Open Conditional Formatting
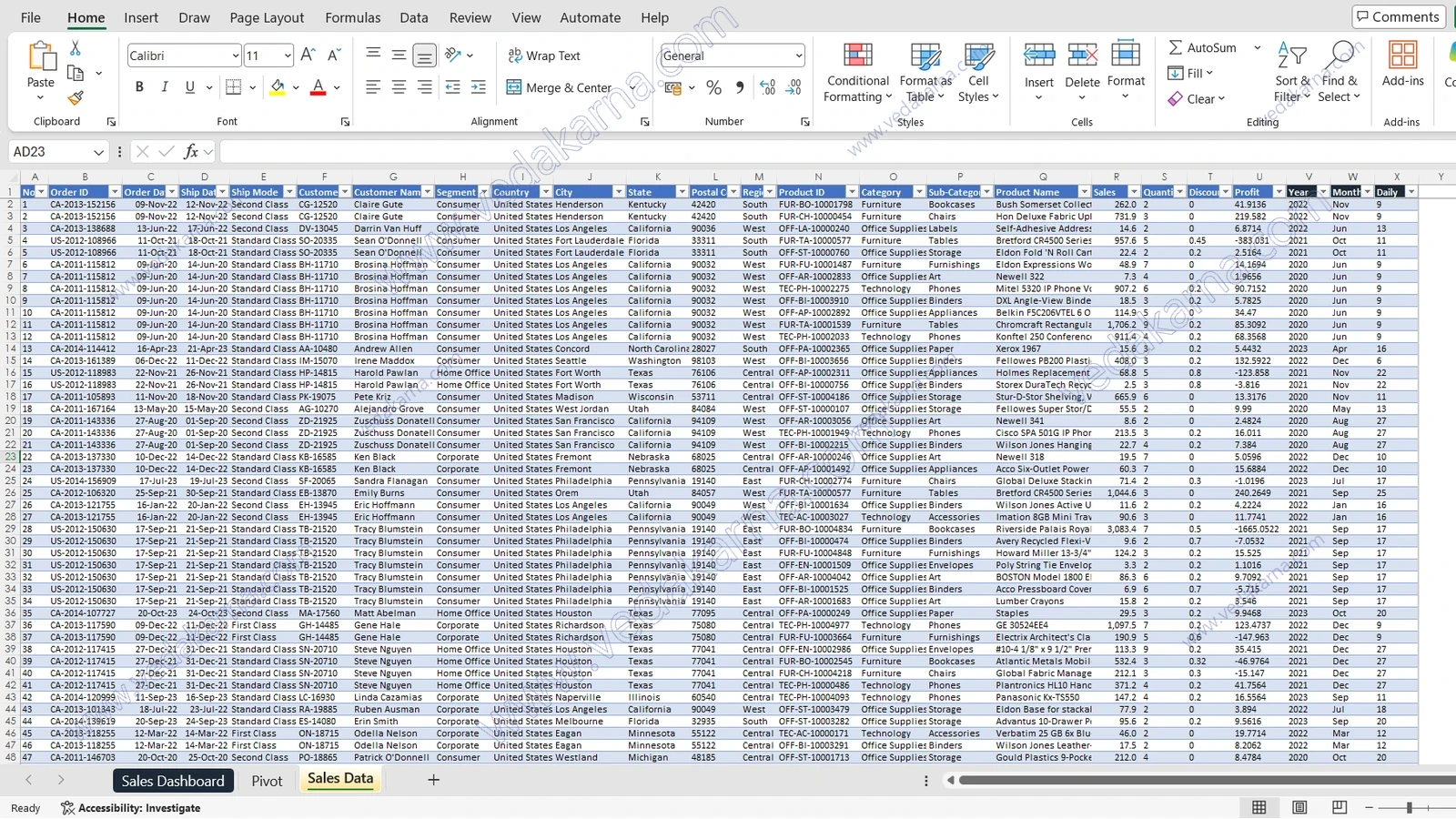1456x819 pixels. [857, 72]
